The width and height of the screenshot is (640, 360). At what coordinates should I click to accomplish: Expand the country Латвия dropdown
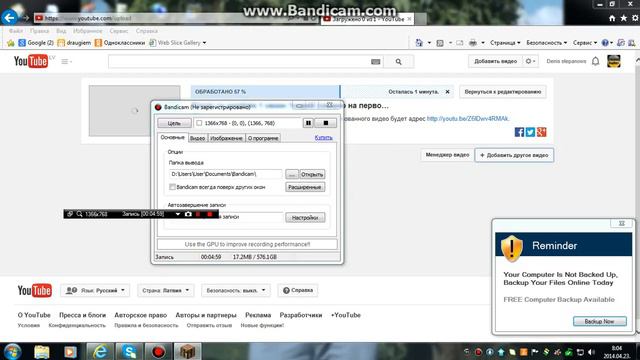[x=165, y=291]
